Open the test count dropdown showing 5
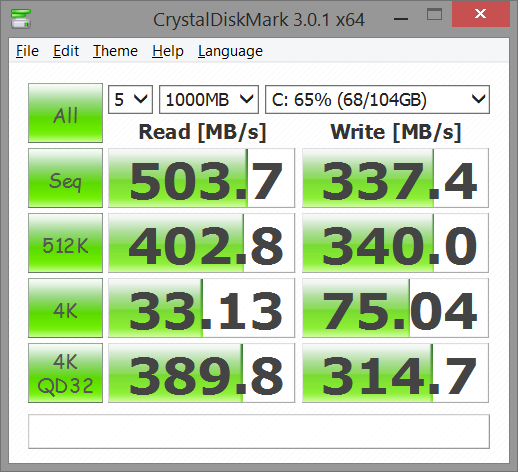The height and width of the screenshot is (472, 518). coord(130,100)
